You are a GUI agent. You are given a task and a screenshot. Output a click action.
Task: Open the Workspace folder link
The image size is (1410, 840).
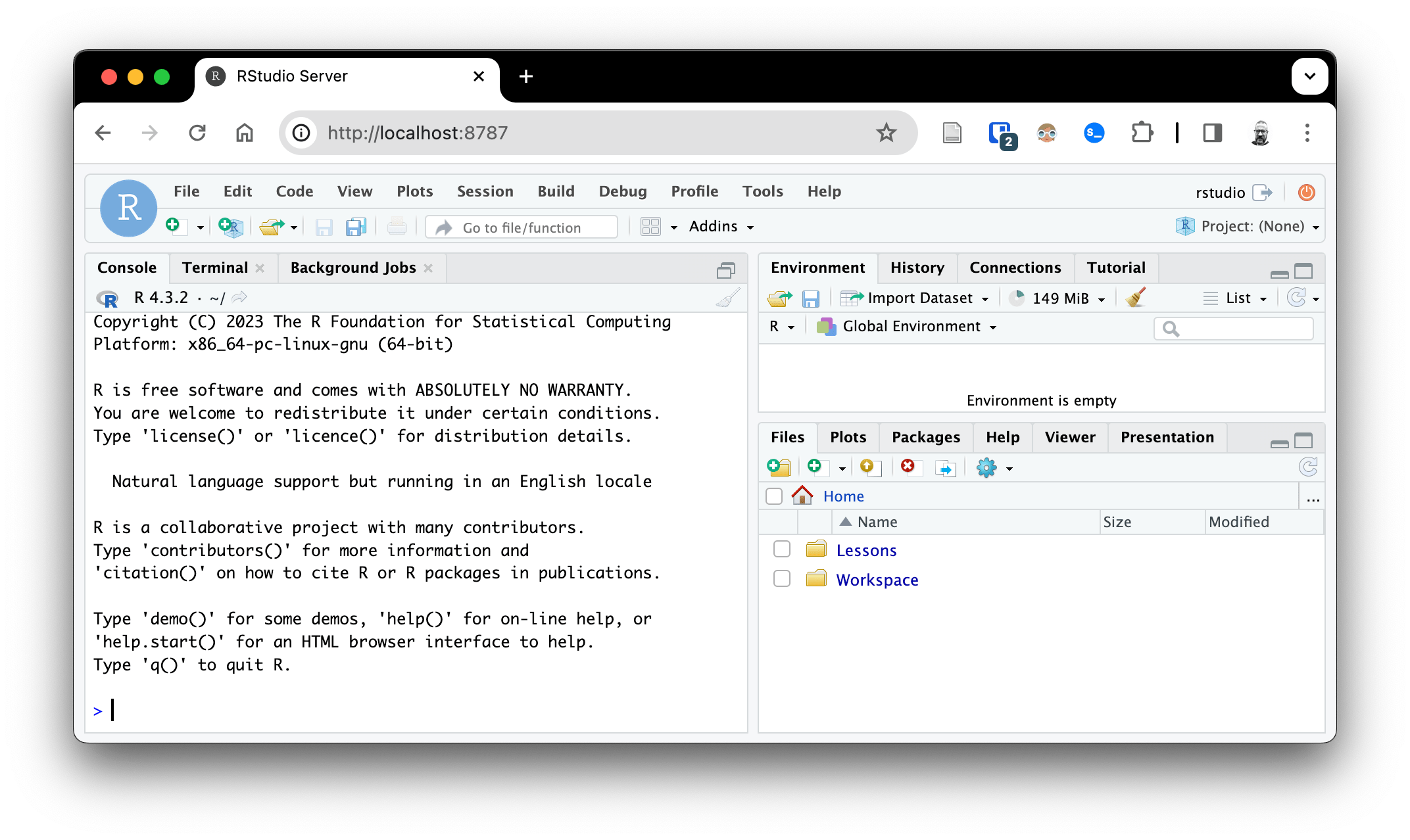[x=877, y=579]
